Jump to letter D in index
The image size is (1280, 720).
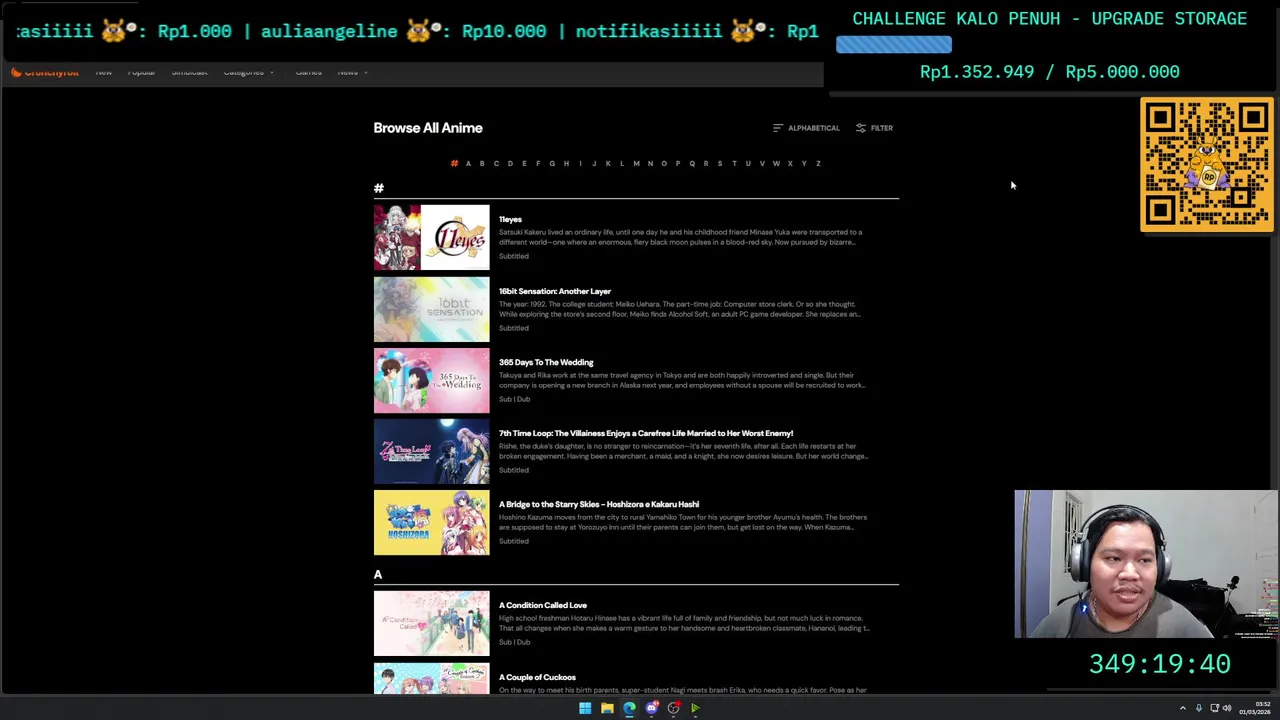(510, 163)
